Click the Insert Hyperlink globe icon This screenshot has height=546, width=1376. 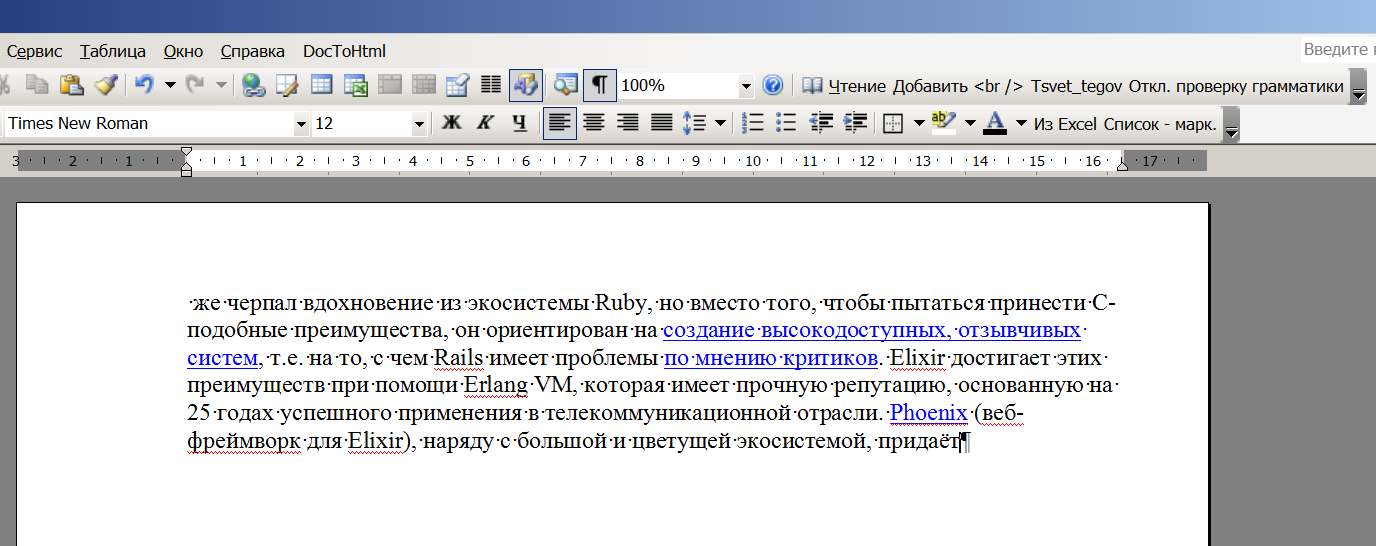254,86
